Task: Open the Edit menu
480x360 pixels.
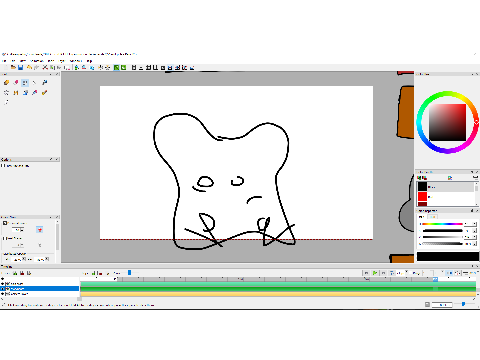Action: (13, 61)
